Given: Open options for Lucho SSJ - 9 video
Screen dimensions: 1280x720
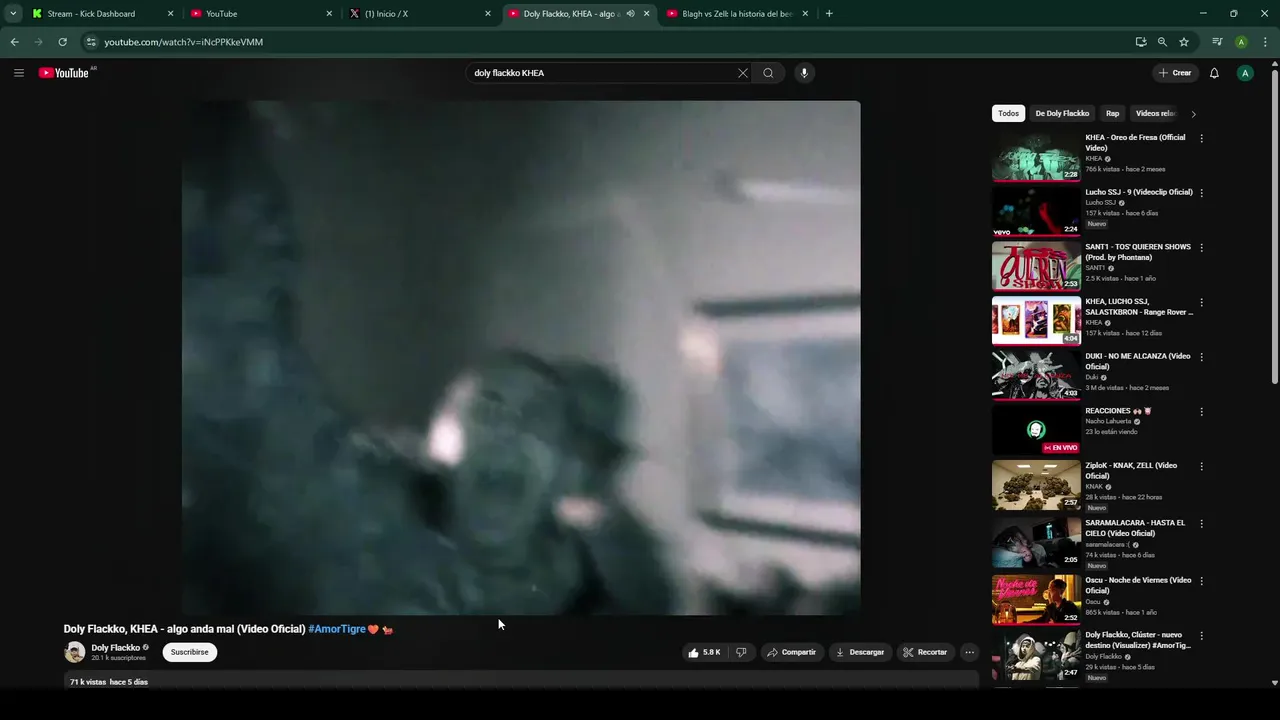Looking at the screenshot, I should click(1201, 193).
